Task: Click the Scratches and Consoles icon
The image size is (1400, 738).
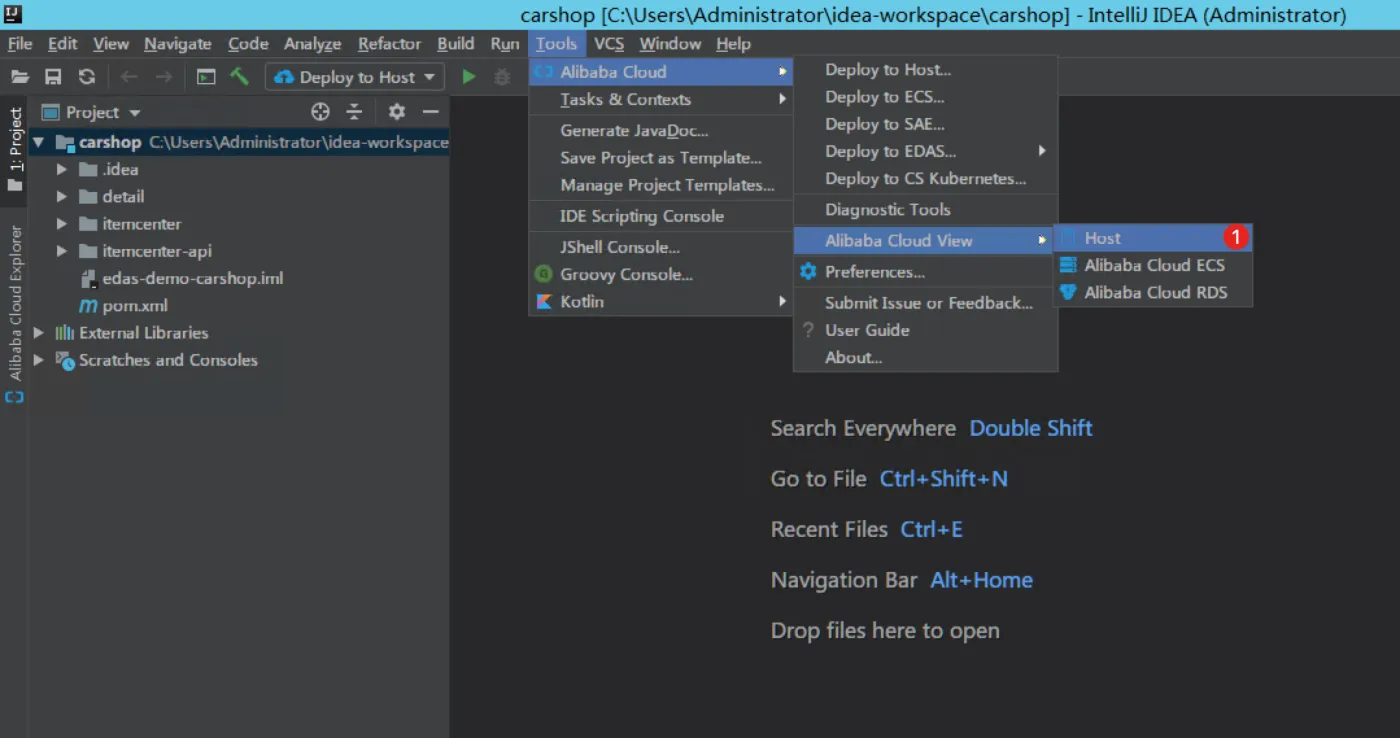Action: pyautogui.click(x=65, y=360)
